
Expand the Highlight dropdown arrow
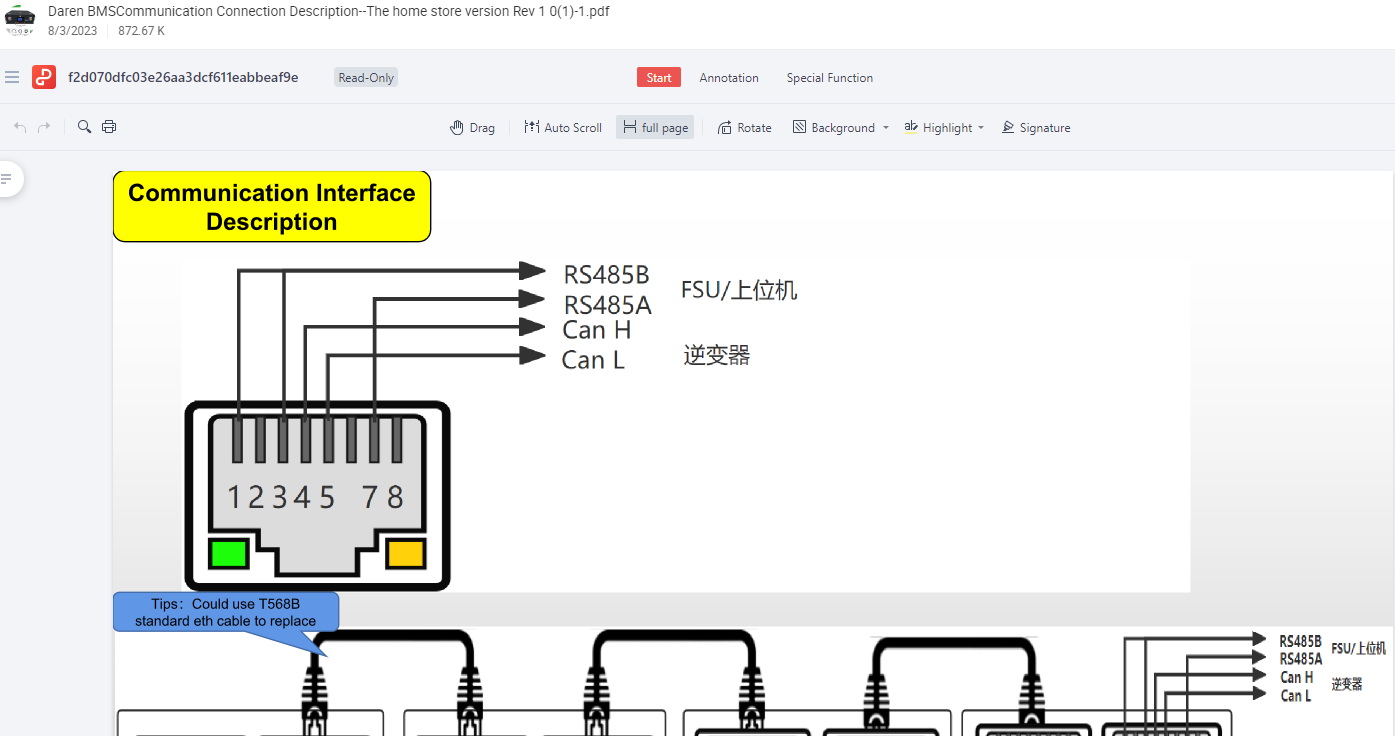981,128
